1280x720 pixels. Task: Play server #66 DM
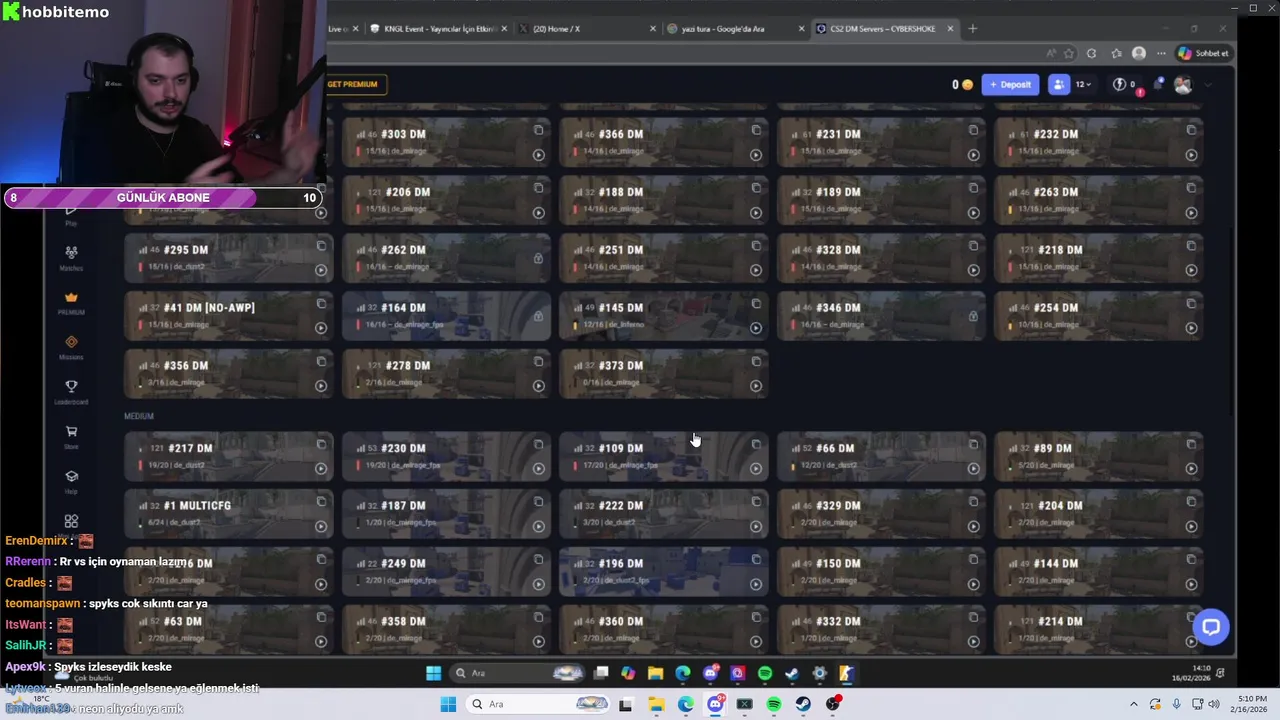(x=973, y=469)
